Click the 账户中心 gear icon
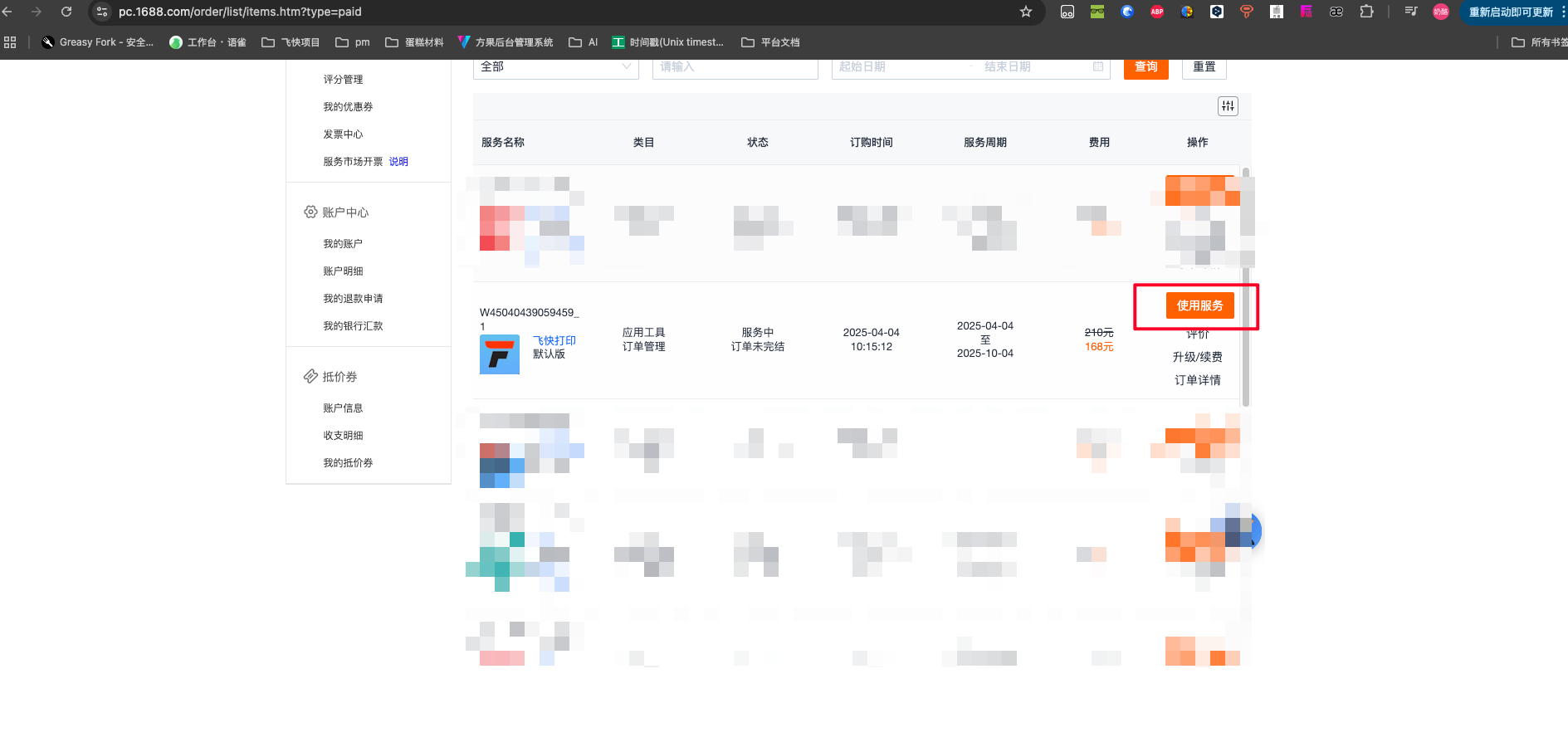 point(310,212)
